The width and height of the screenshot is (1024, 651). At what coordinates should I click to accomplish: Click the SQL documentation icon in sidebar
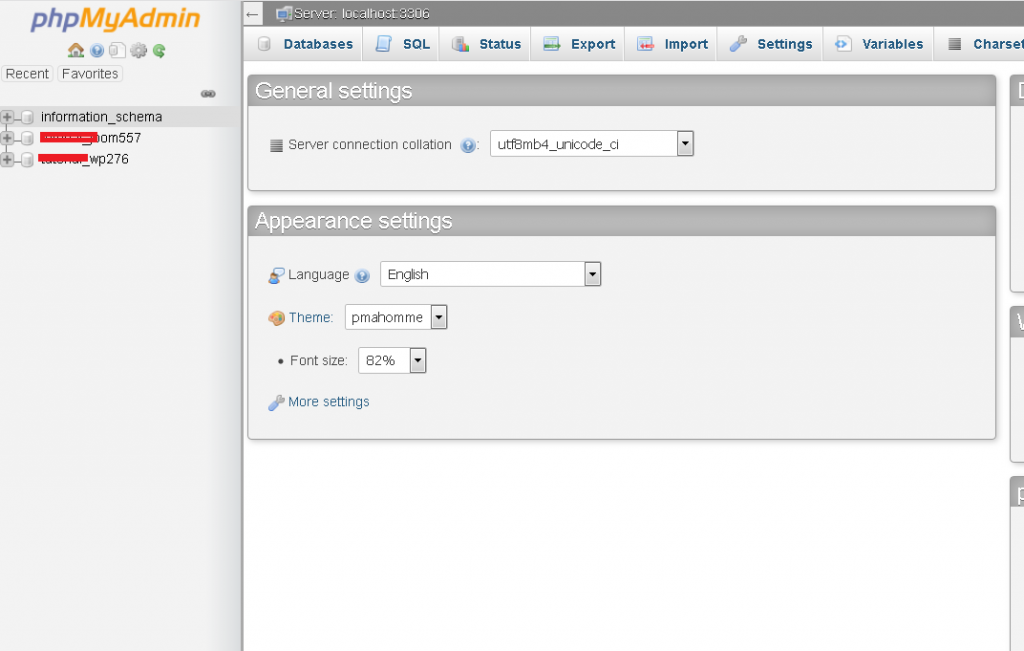pyautogui.click(x=118, y=50)
